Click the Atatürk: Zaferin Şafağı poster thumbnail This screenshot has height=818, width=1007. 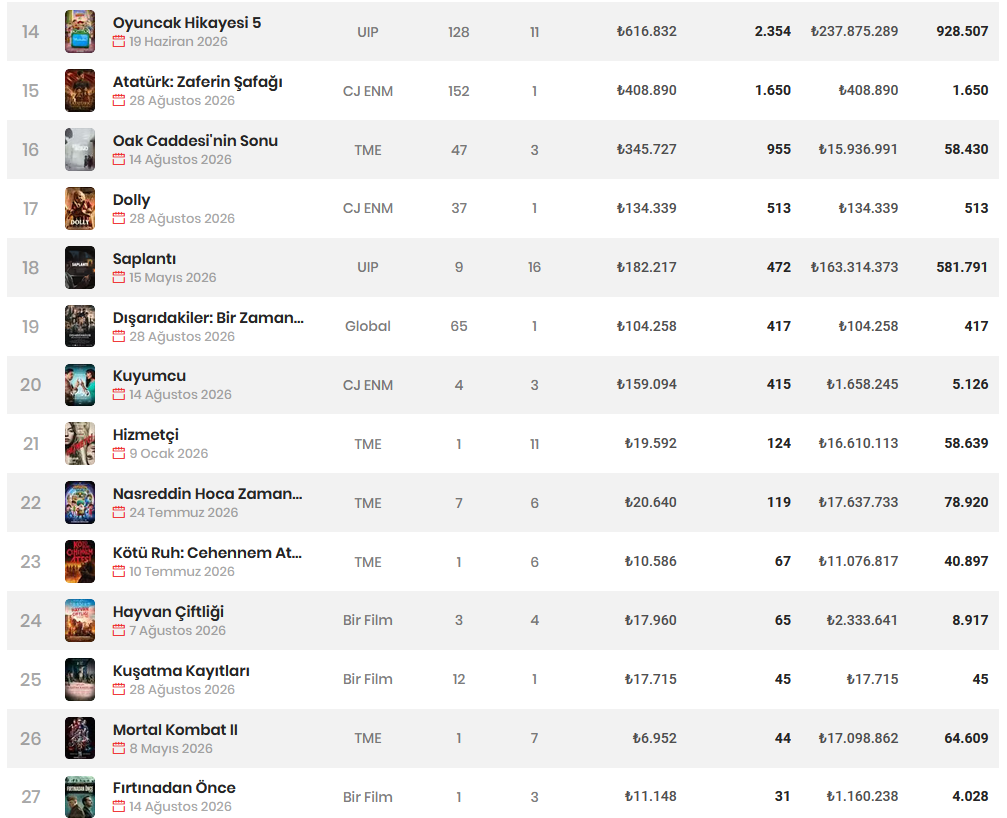(80, 91)
